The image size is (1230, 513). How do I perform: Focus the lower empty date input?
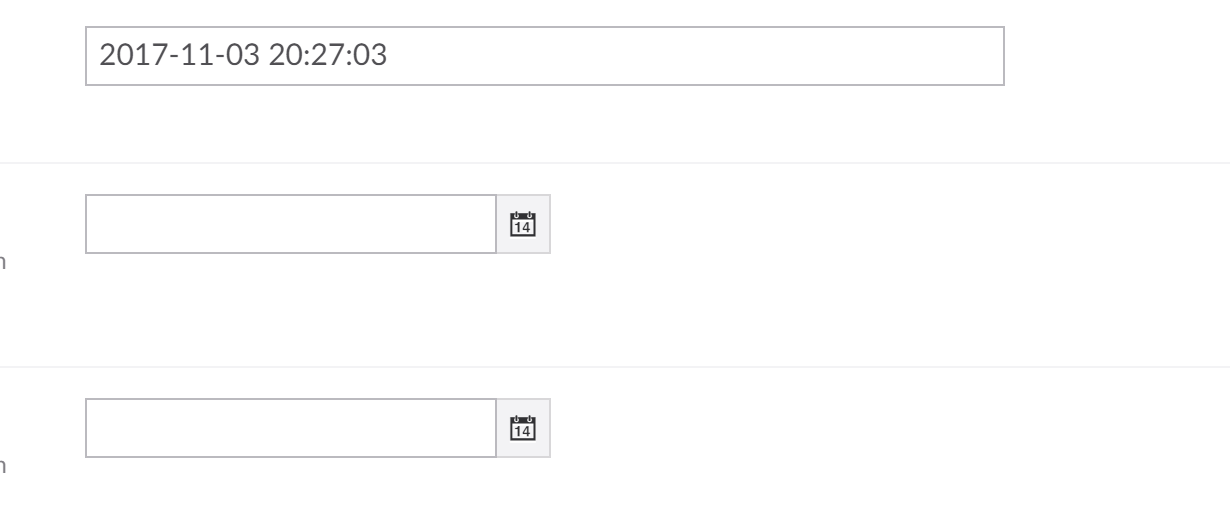(x=291, y=429)
